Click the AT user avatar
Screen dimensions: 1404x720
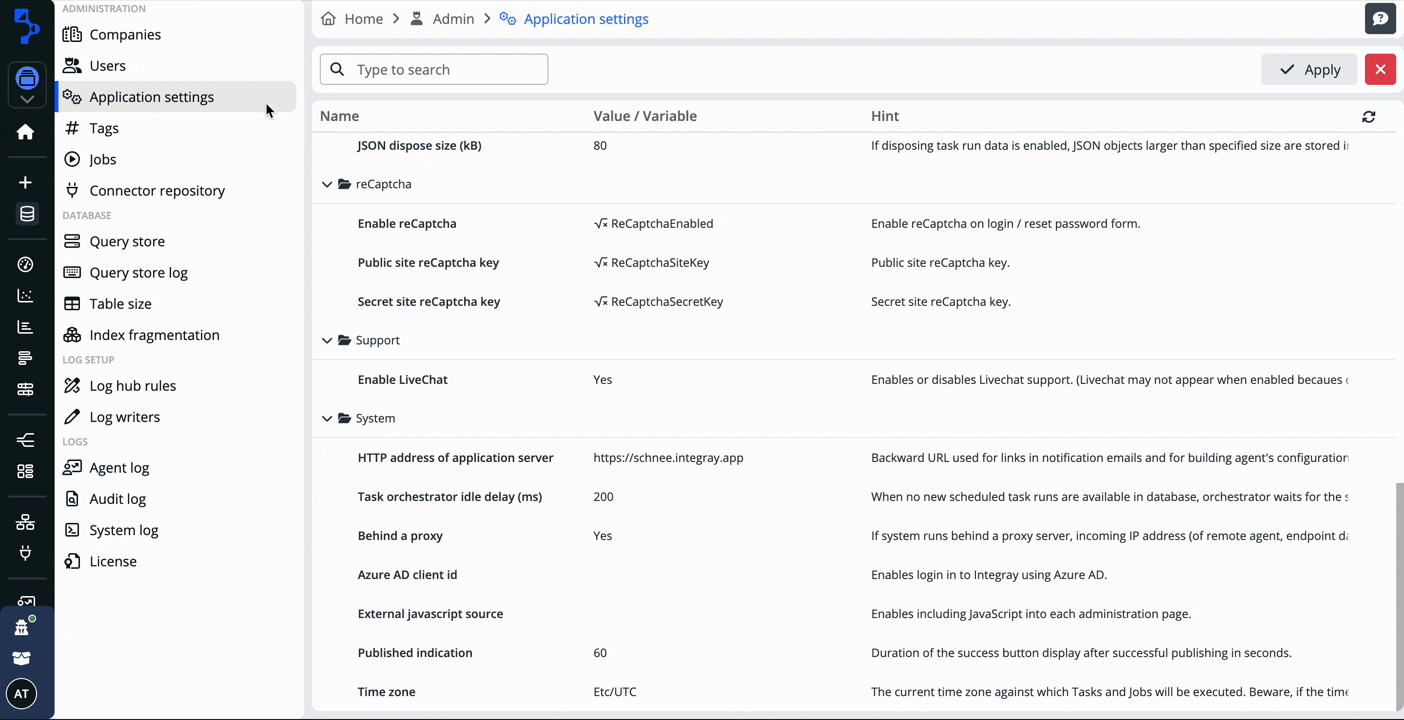point(21,694)
